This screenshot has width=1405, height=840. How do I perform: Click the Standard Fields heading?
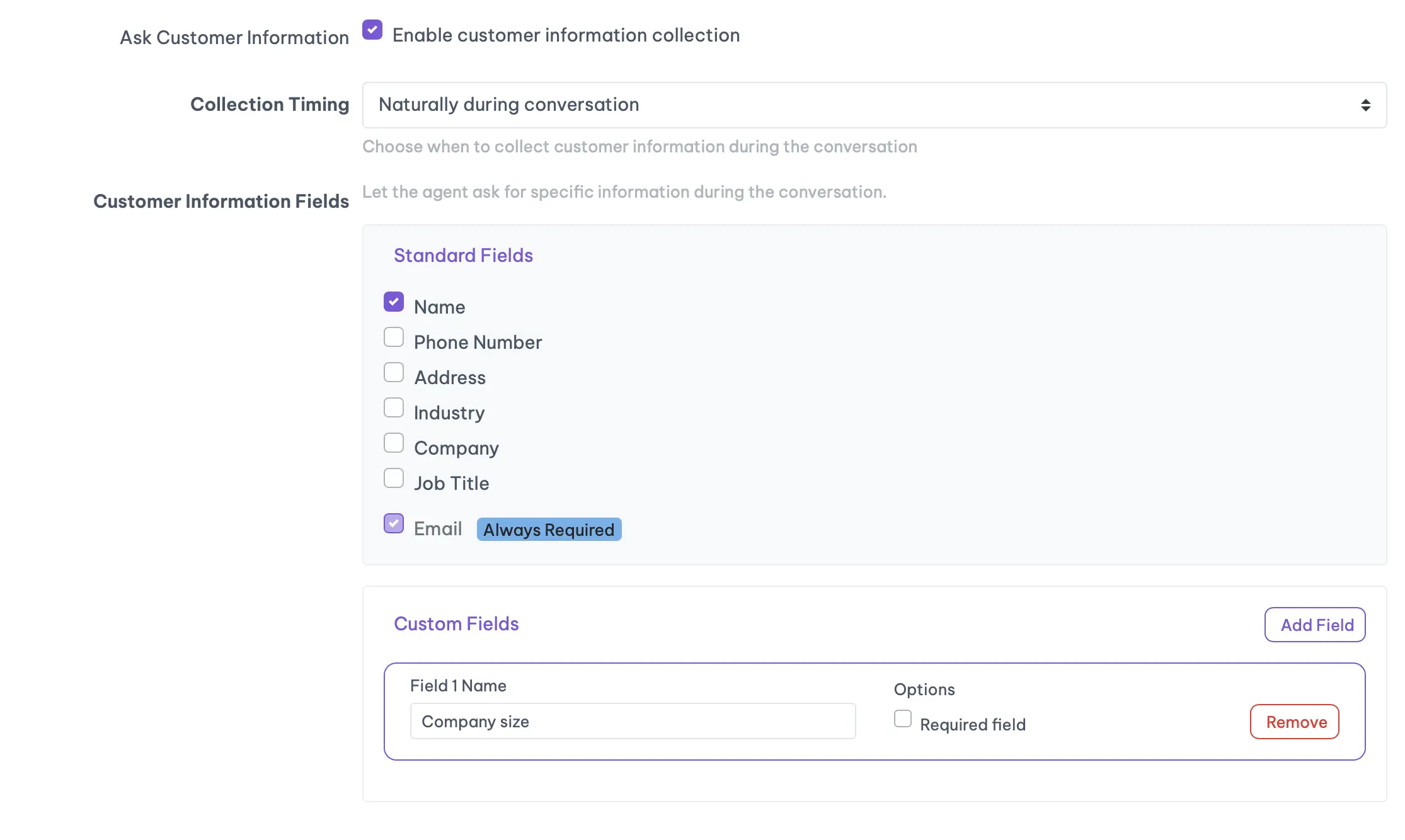[463, 256]
